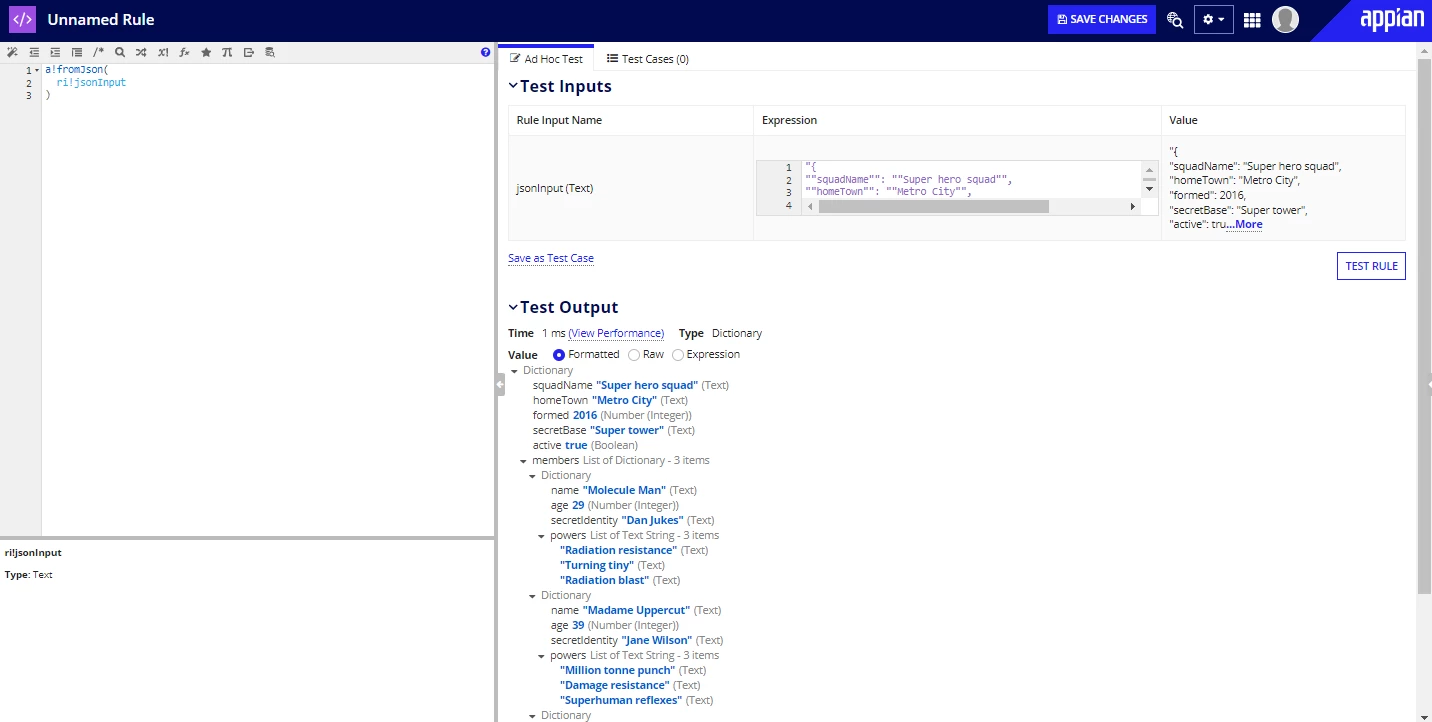Screen dimensions: 1432x722
Task: Toggle comment using the /* icon
Action: coord(98,52)
